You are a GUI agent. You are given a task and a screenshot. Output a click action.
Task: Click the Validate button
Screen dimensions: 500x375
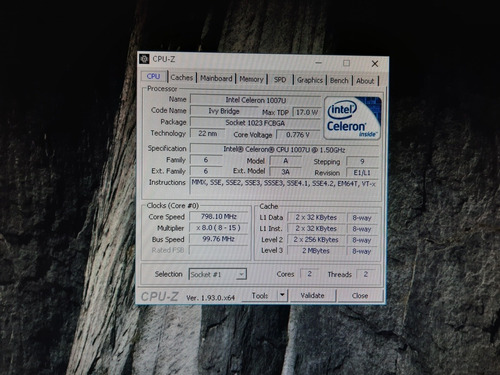tap(312, 295)
